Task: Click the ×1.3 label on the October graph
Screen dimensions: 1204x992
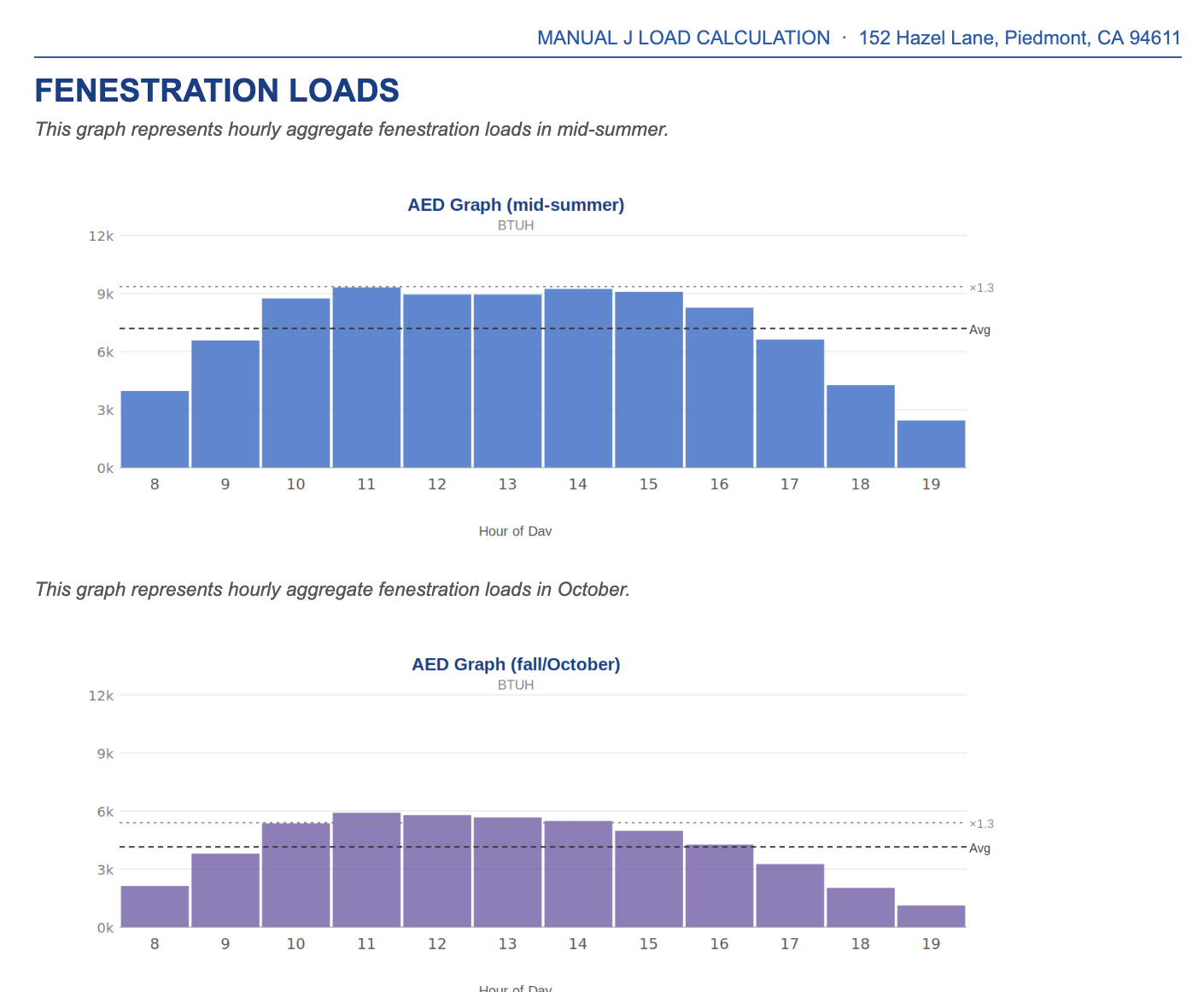Action: pyautogui.click(x=981, y=823)
